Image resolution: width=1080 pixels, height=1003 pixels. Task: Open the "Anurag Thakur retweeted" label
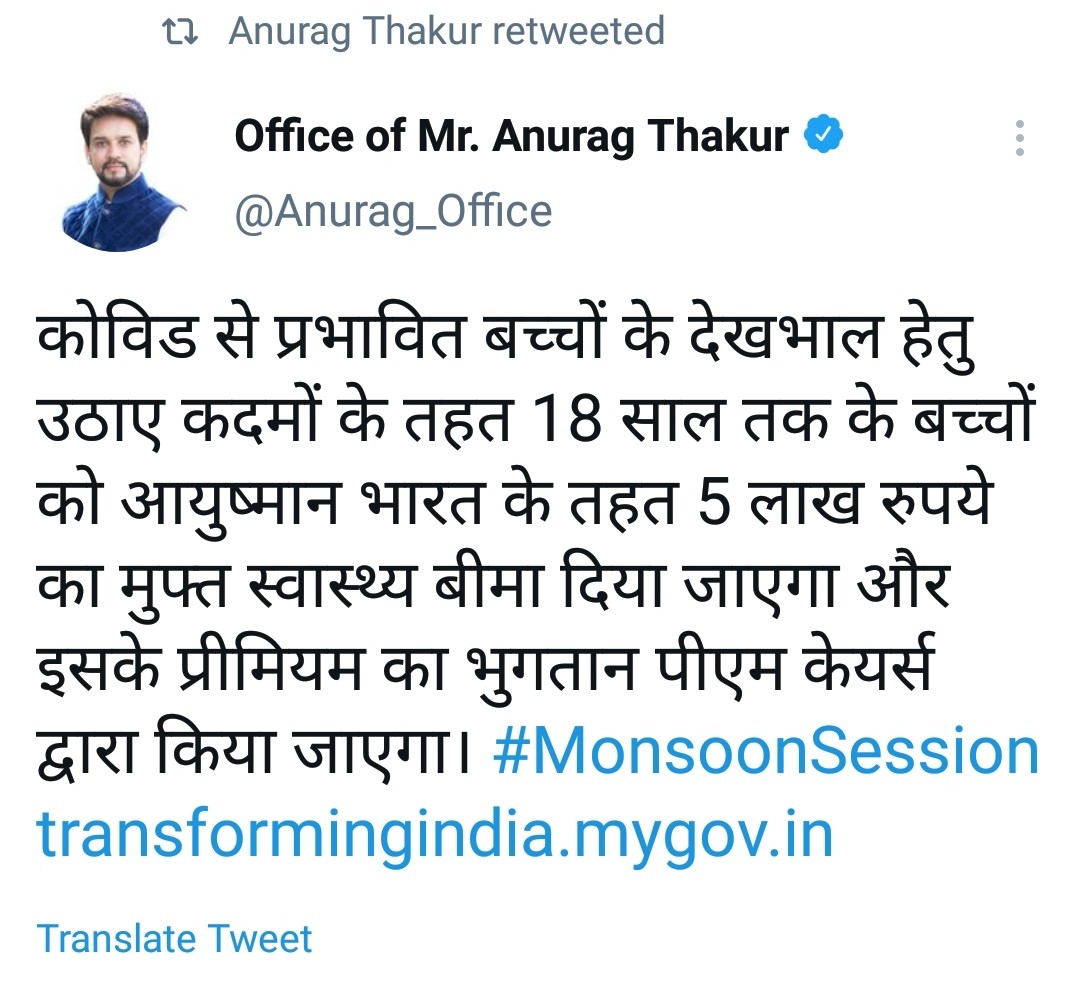click(x=446, y=31)
